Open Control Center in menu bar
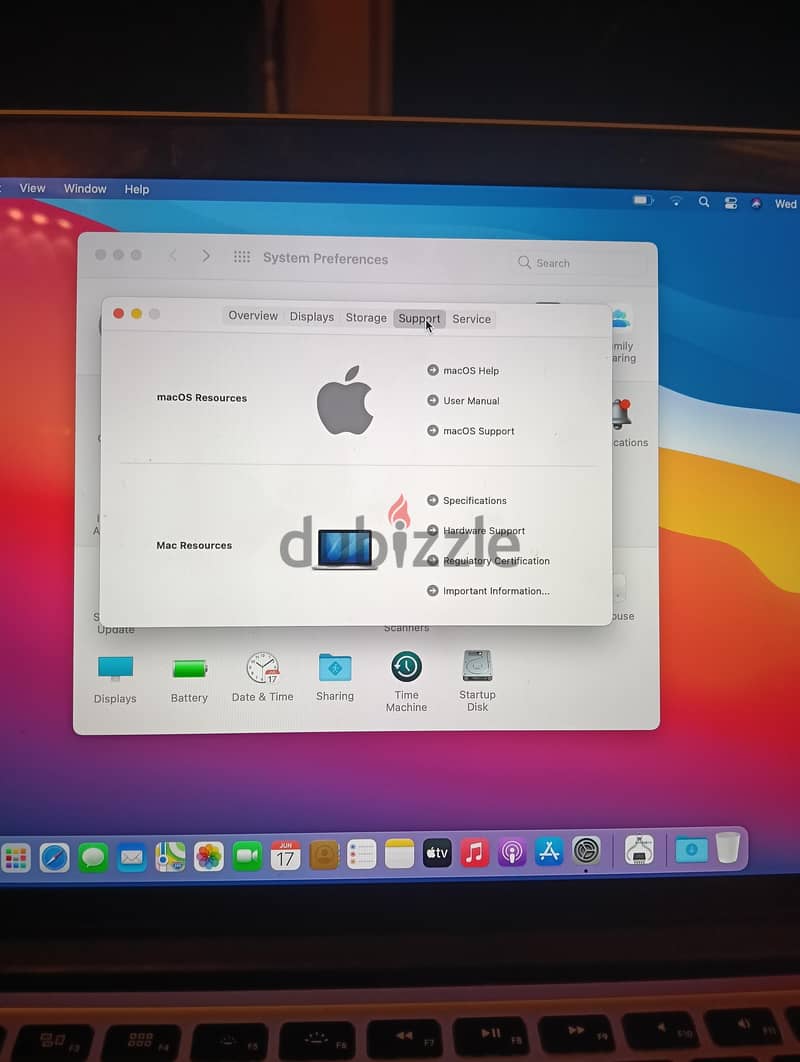Viewport: 800px width, 1062px height. pos(730,203)
